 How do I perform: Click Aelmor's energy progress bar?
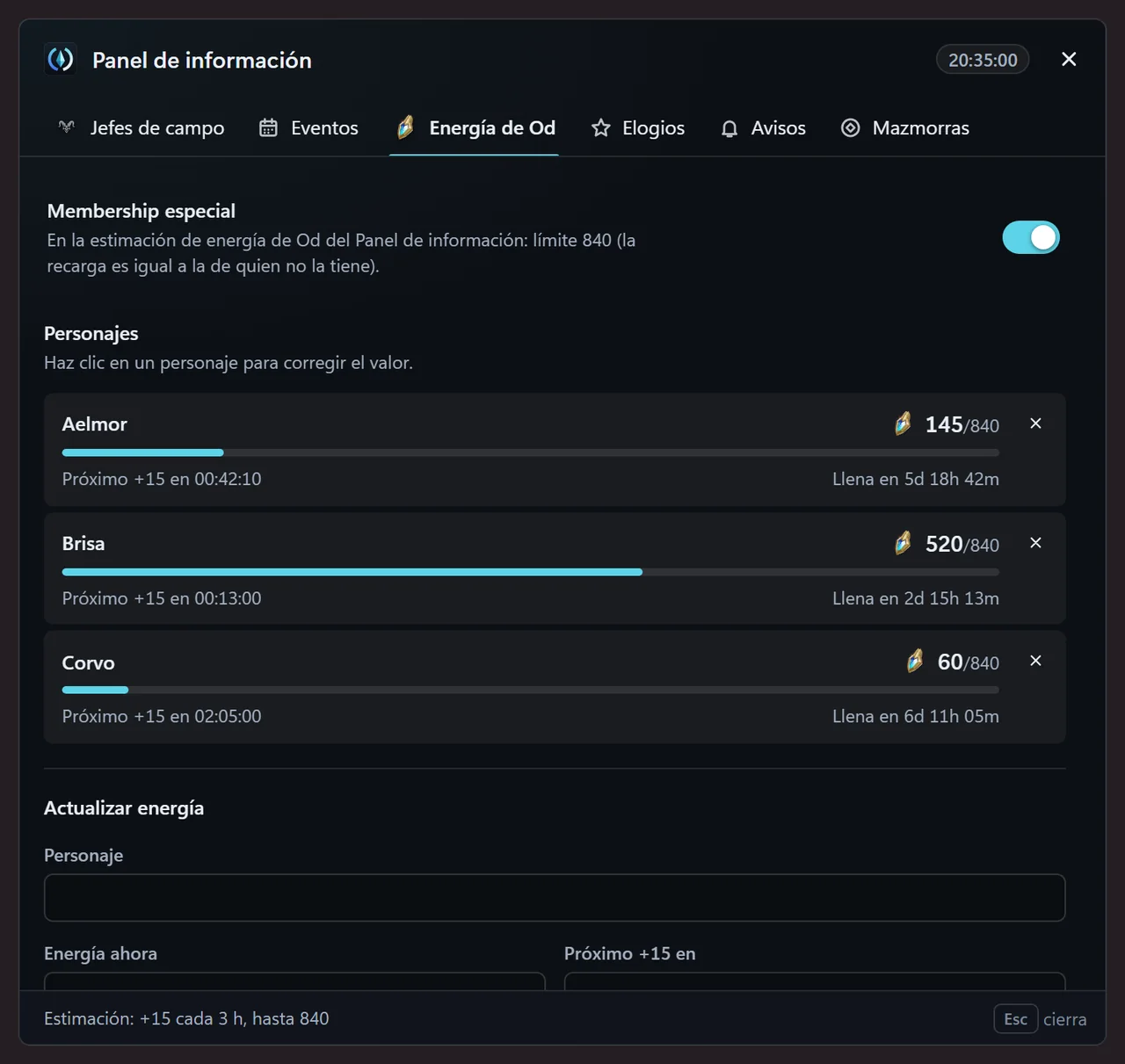[531, 453]
